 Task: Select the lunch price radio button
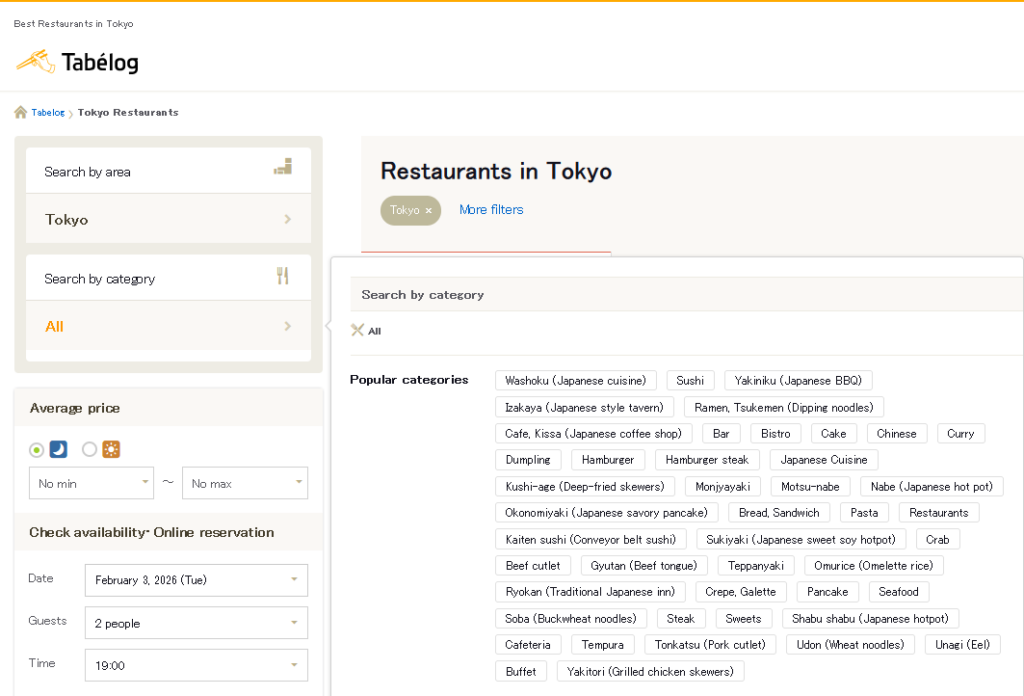point(88,449)
